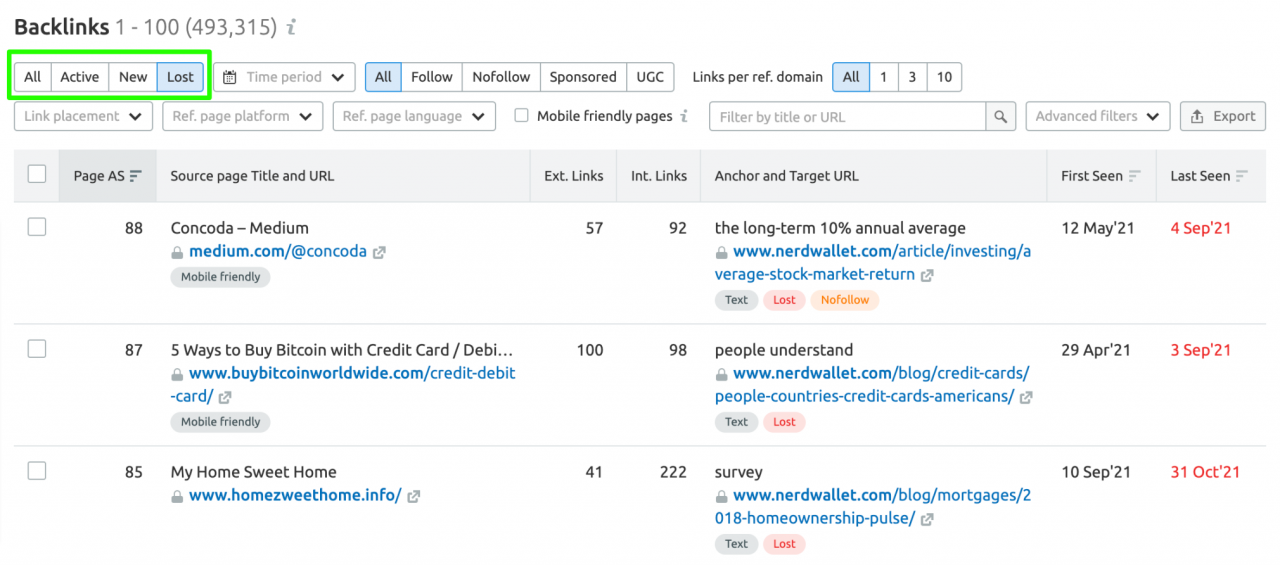Click the Nofollow tag in Concoda row
The width and height of the screenshot is (1280, 565).
(x=845, y=300)
